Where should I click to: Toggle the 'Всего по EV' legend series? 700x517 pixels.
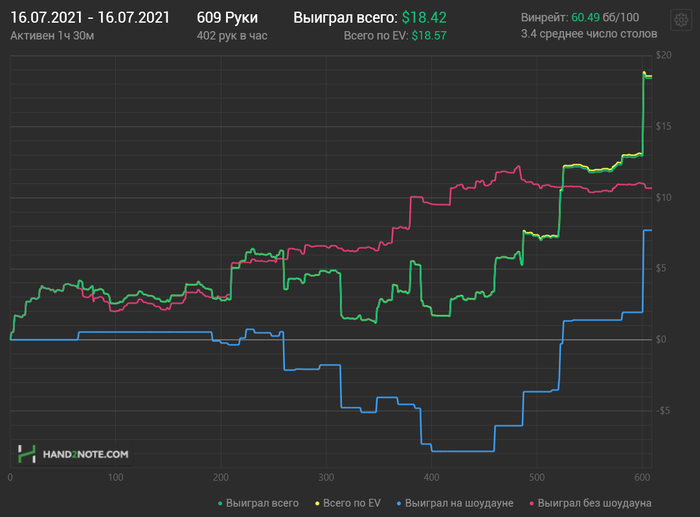(x=348, y=503)
